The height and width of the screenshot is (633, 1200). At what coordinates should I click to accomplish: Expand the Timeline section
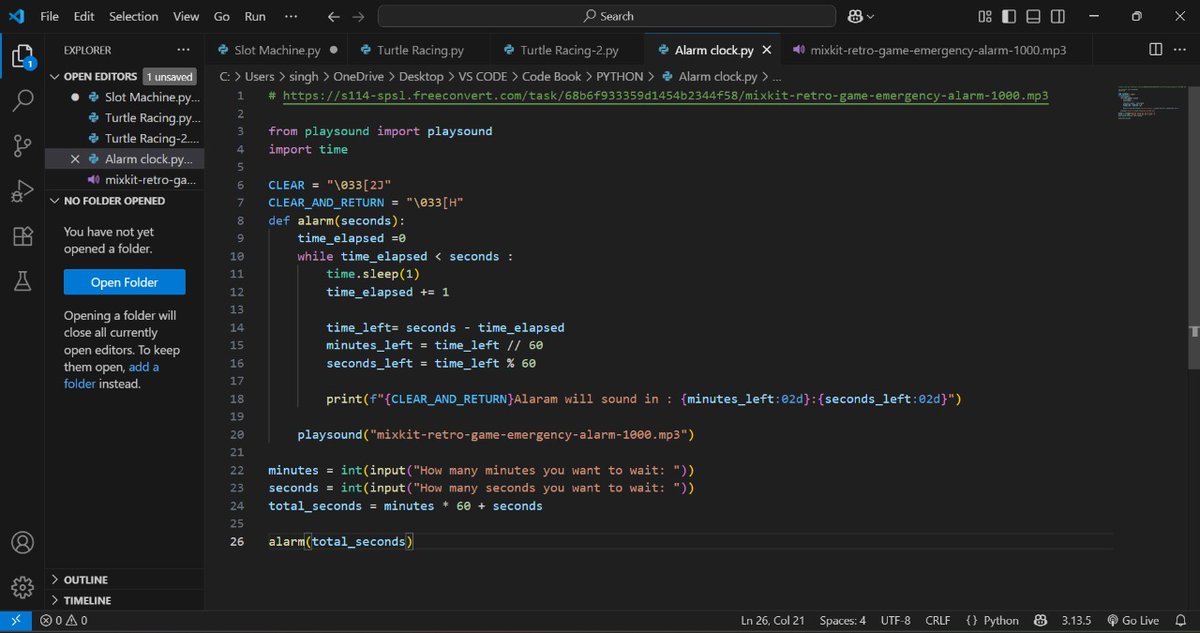(55, 601)
